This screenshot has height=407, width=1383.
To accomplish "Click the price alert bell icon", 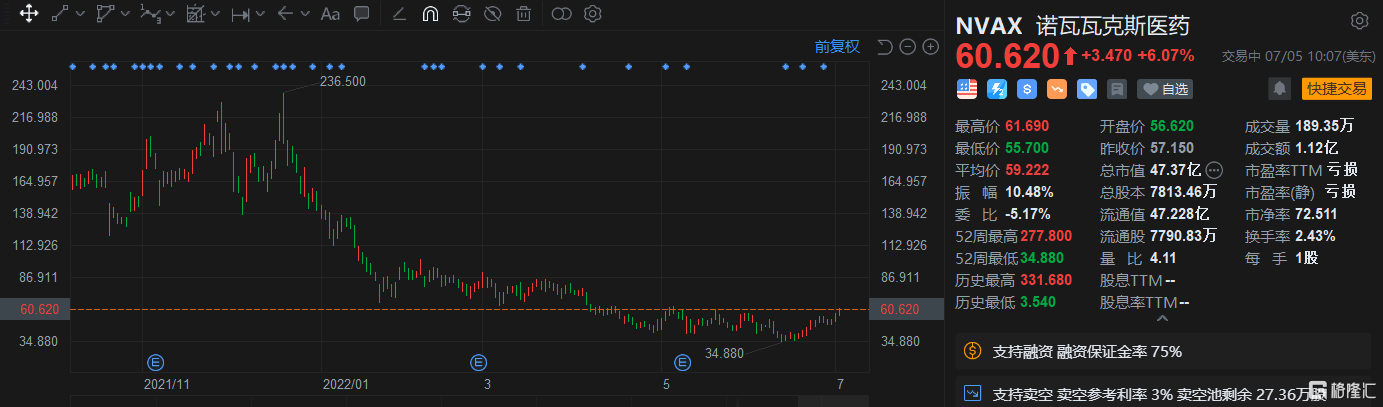I will pyautogui.click(x=1279, y=89).
